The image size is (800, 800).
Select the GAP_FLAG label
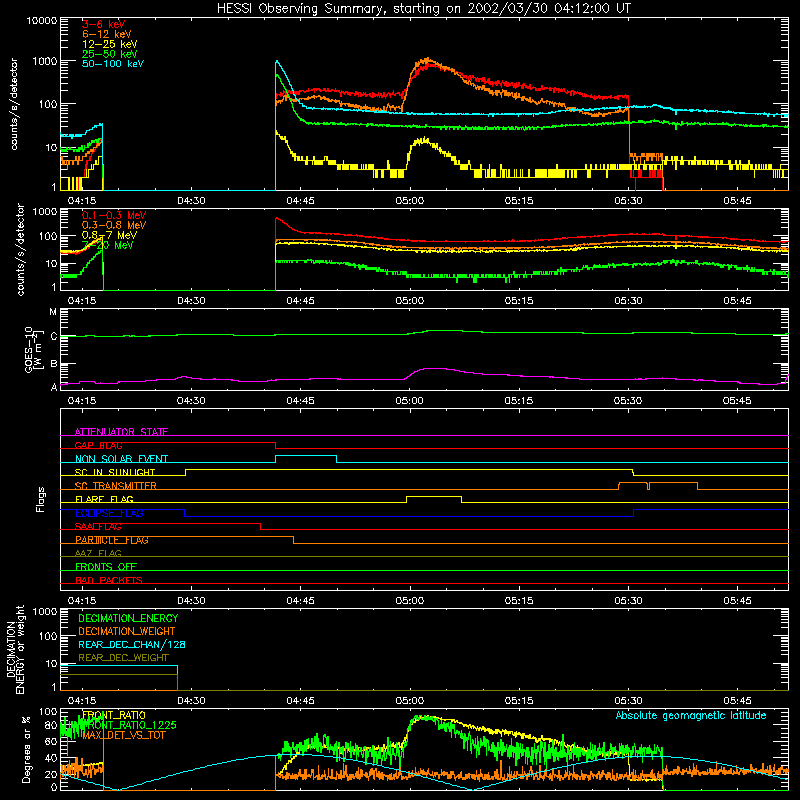click(98, 445)
